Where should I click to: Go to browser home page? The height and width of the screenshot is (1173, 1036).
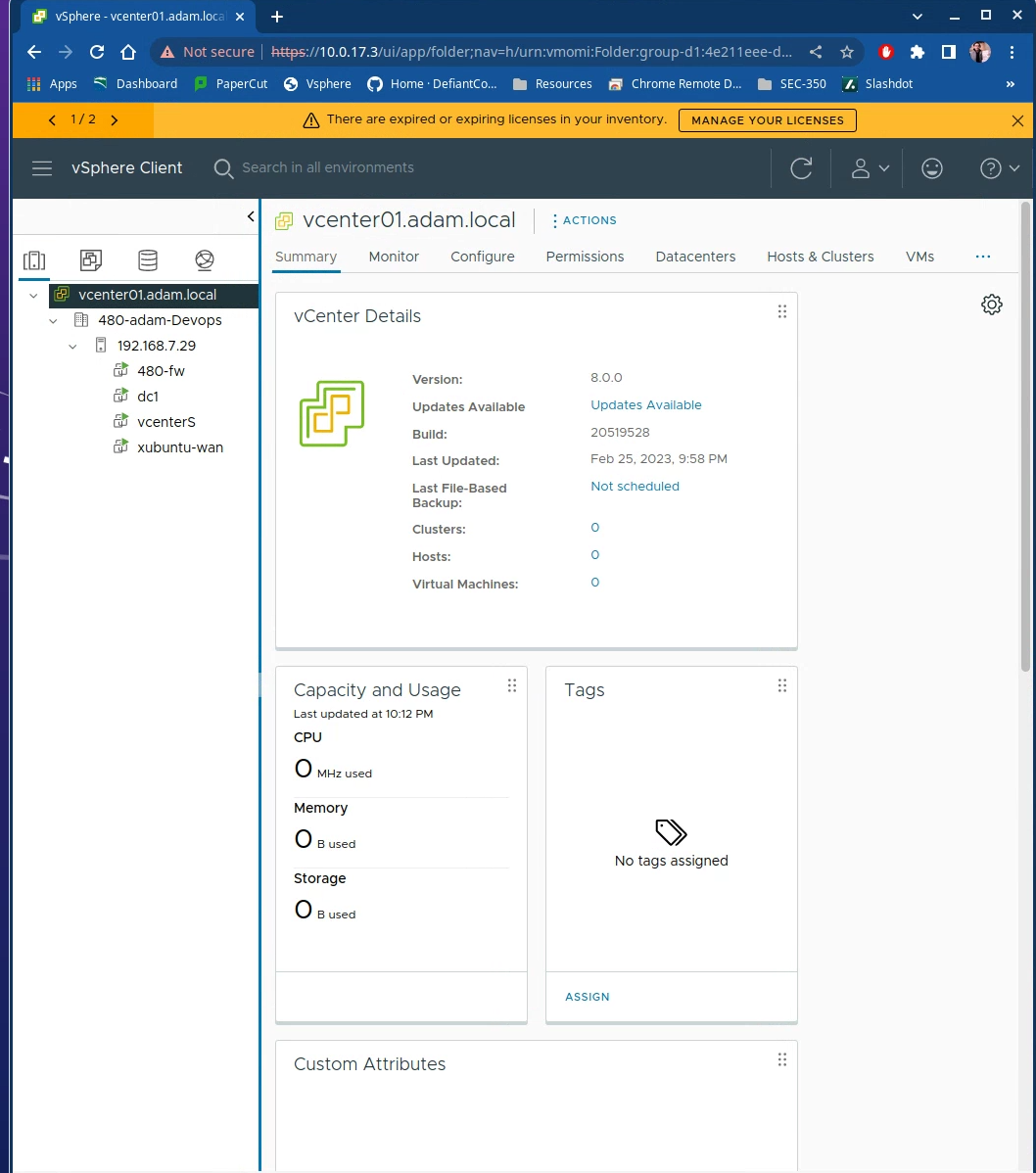(x=128, y=52)
